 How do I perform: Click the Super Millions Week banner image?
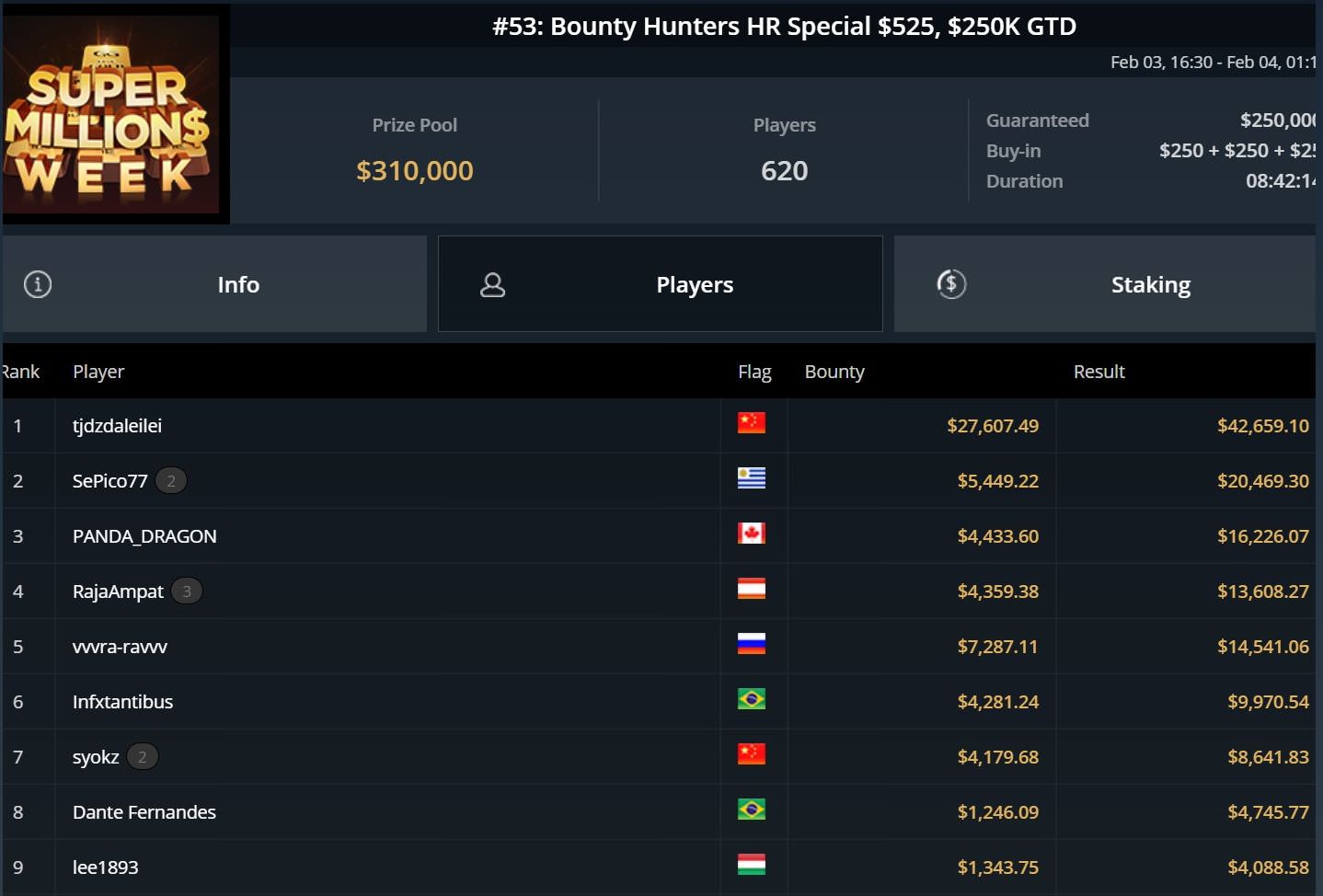[x=111, y=115]
